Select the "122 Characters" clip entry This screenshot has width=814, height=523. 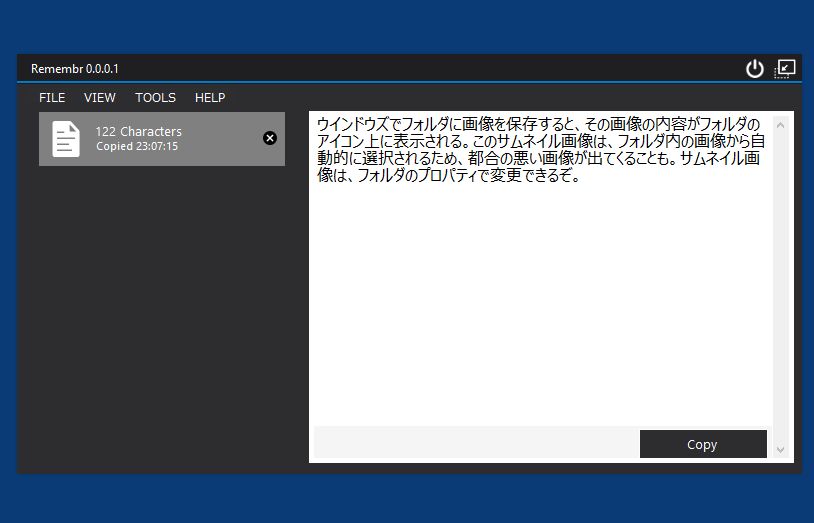162,139
